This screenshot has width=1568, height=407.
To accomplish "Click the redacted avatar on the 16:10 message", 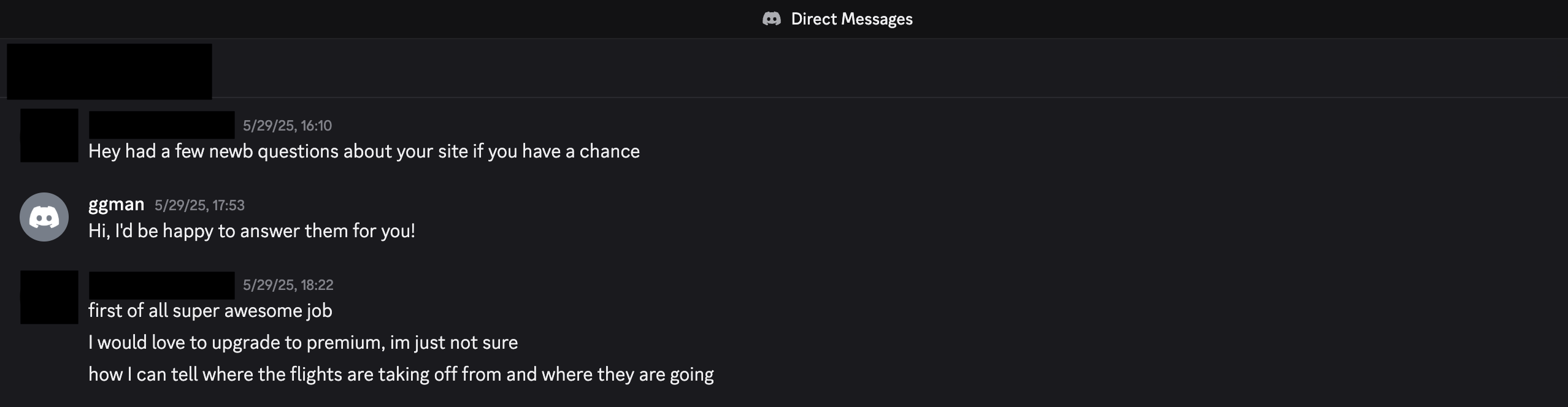I will tap(49, 135).
